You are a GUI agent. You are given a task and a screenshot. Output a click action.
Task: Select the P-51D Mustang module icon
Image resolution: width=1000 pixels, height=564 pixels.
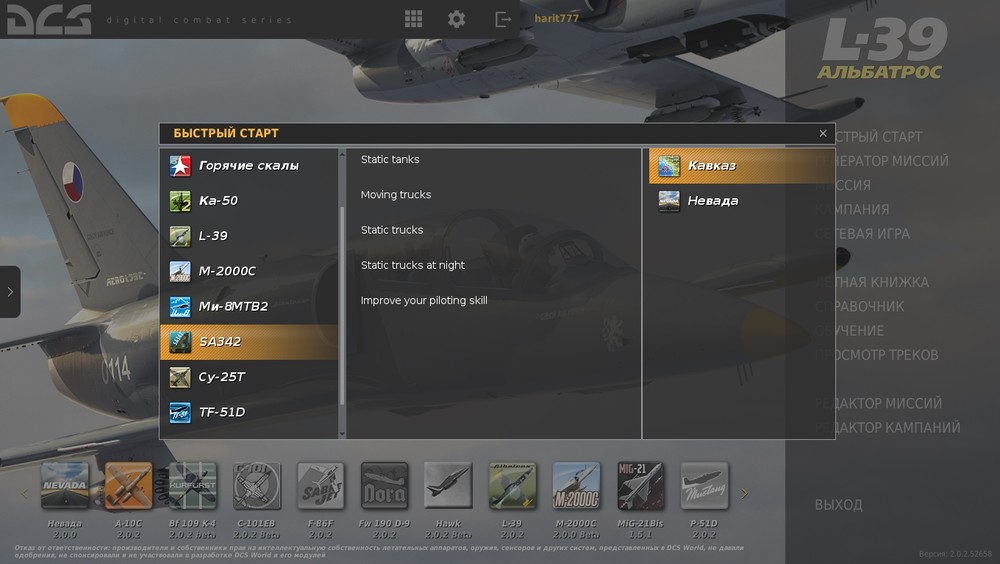[704, 486]
